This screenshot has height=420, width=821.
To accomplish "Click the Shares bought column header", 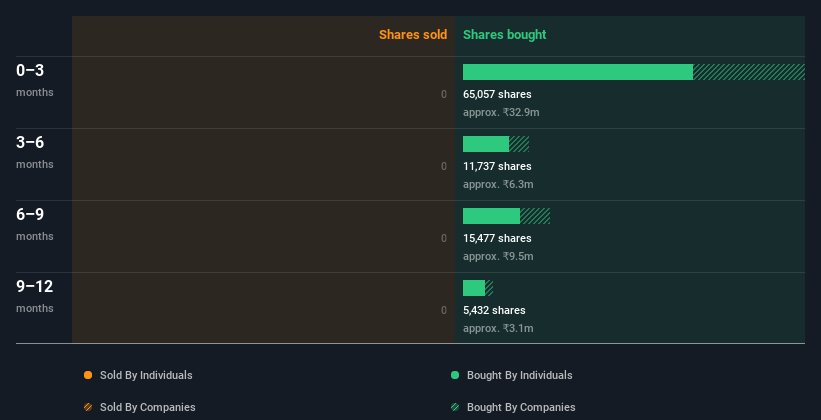I will pyautogui.click(x=504, y=35).
